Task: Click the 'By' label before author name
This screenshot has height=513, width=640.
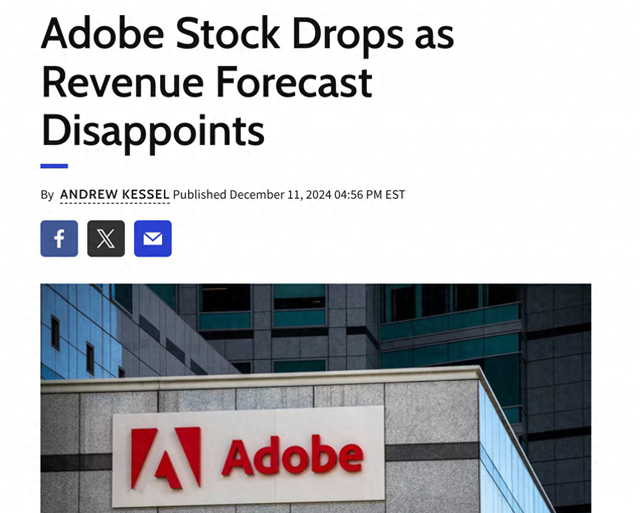Action: (x=47, y=194)
